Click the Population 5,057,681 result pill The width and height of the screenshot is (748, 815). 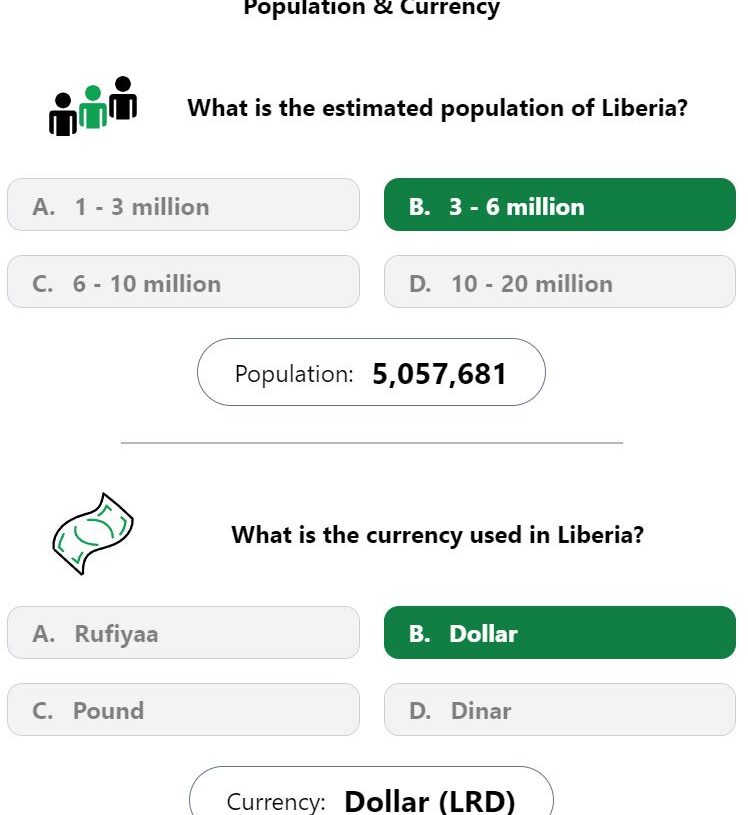click(371, 372)
